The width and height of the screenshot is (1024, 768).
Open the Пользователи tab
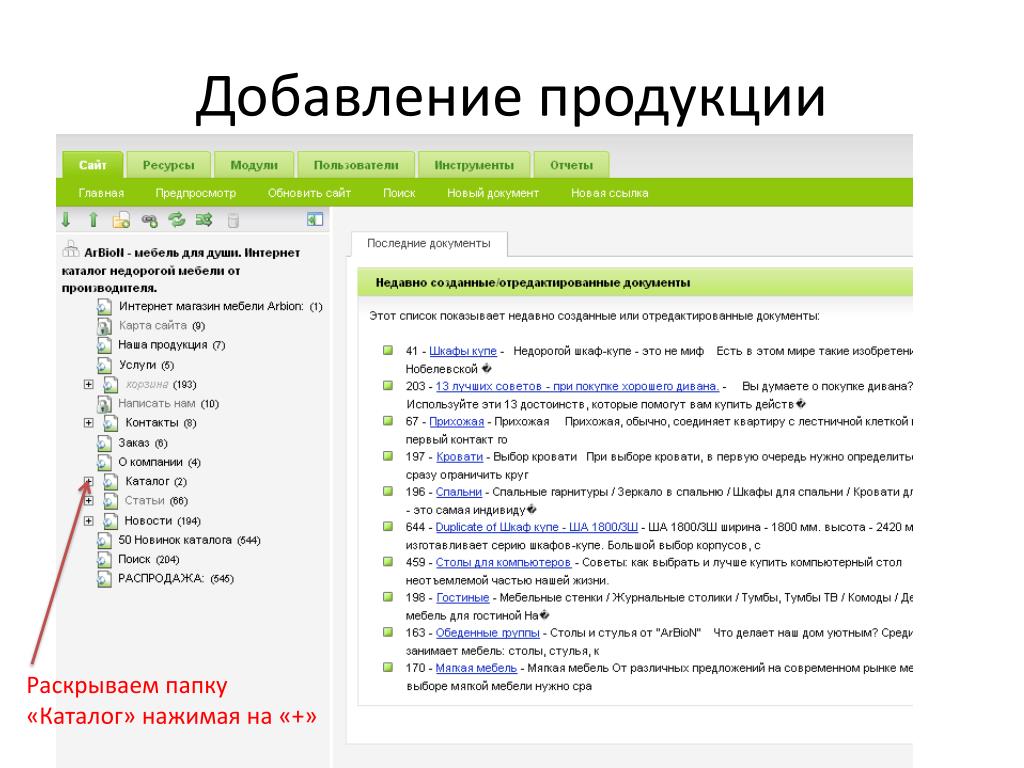(356, 165)
